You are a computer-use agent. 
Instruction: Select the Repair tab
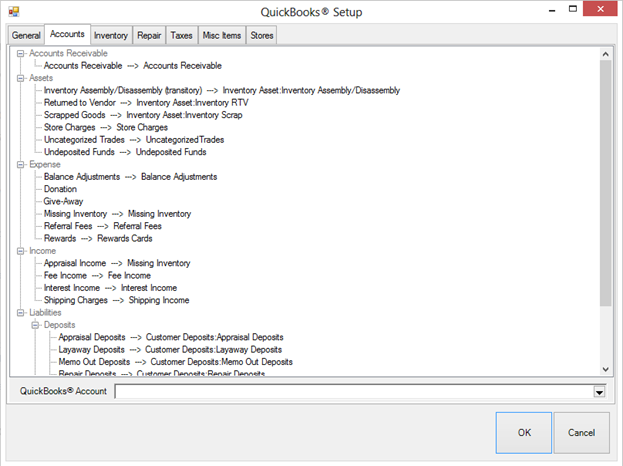(149, 35)
